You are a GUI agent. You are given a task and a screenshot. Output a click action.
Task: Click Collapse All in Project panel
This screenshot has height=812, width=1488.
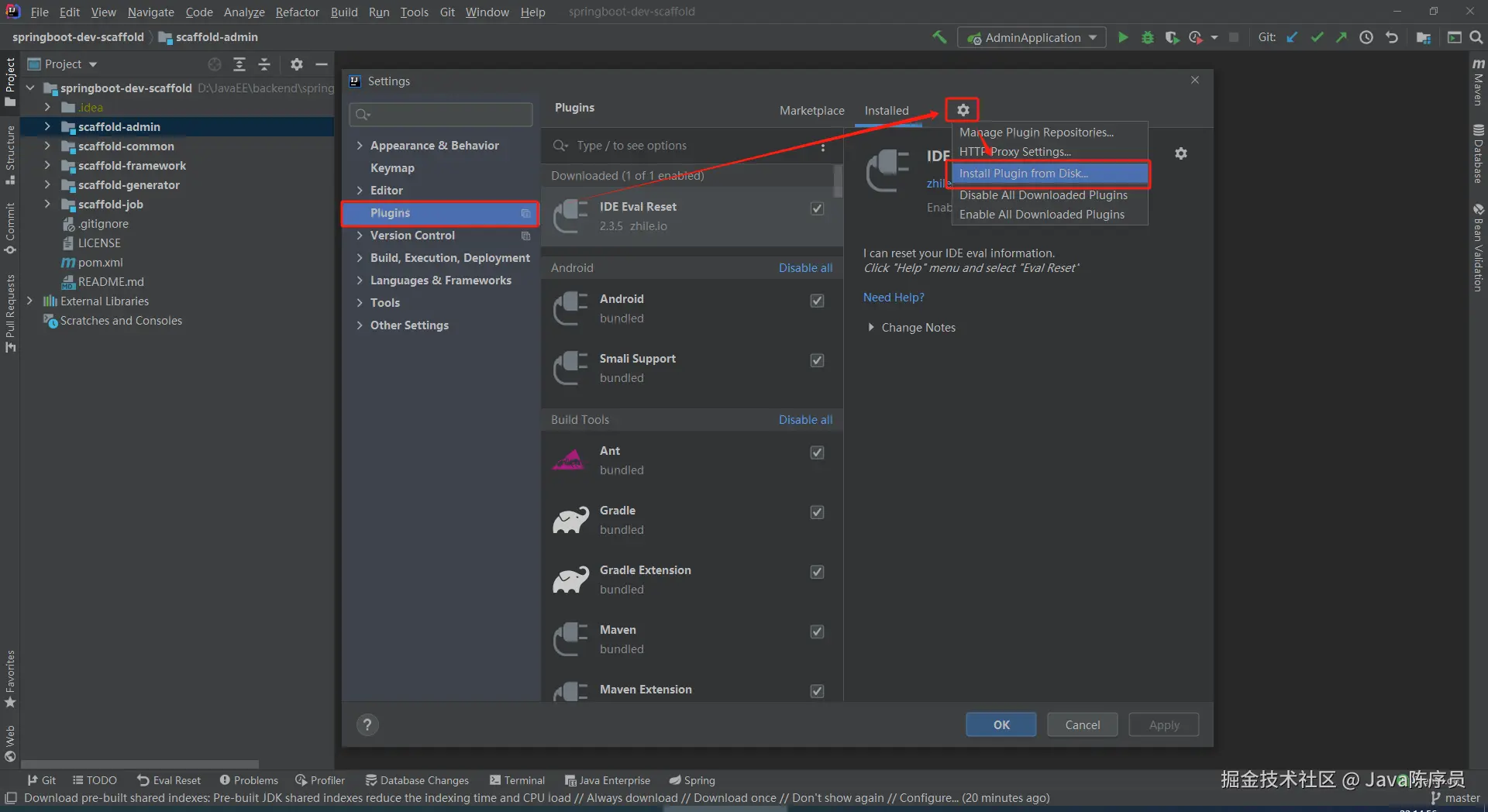264,64
